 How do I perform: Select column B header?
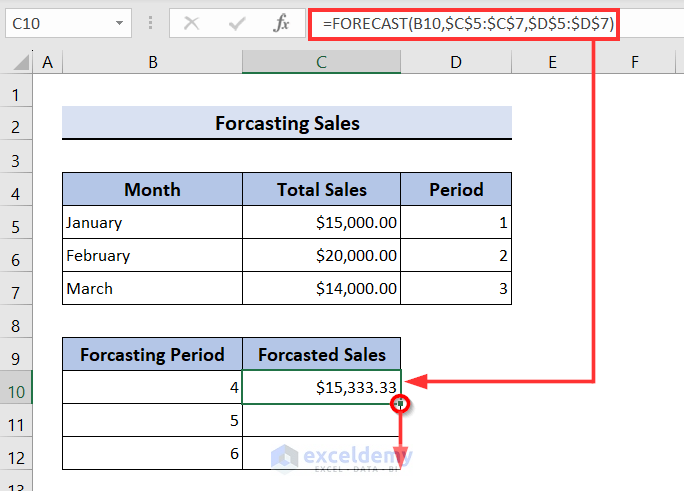click(152, 63)
